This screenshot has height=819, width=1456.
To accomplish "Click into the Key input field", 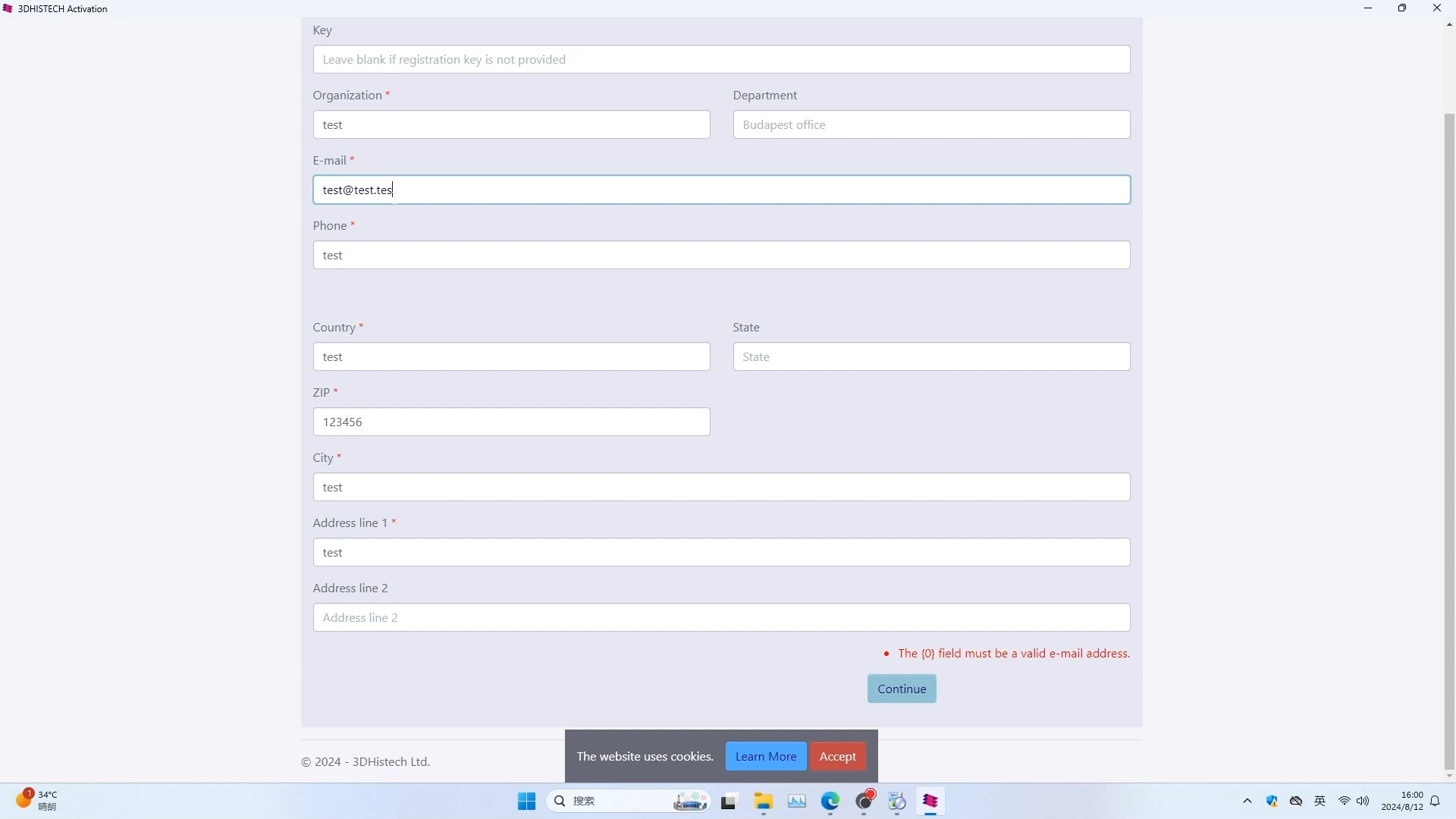I will coord(720,59).
